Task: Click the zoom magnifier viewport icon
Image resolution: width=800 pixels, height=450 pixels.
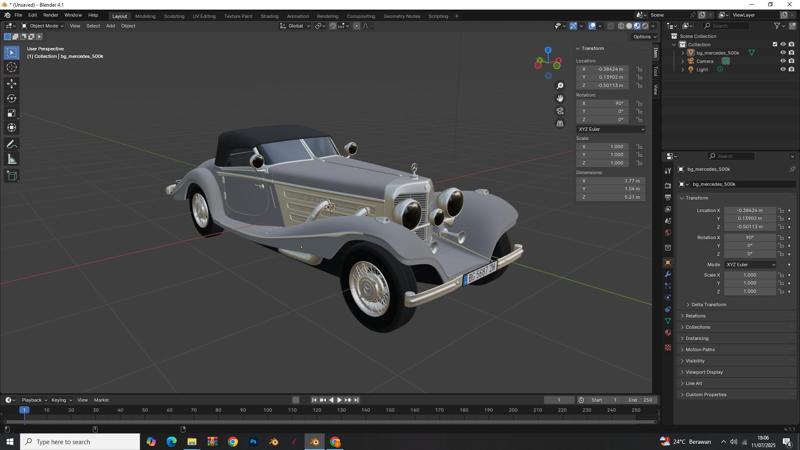Action: (560, 86)
